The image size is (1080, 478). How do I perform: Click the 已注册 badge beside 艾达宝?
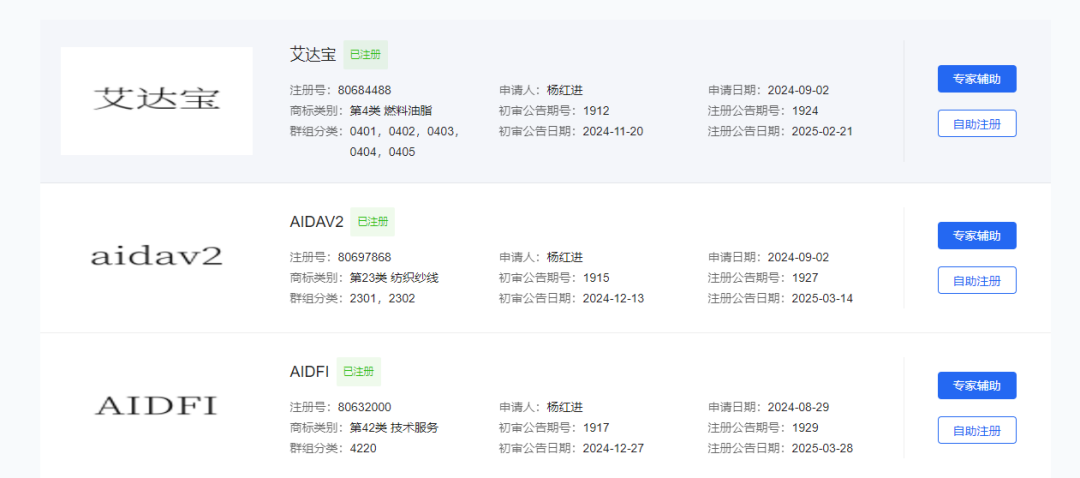365,55
